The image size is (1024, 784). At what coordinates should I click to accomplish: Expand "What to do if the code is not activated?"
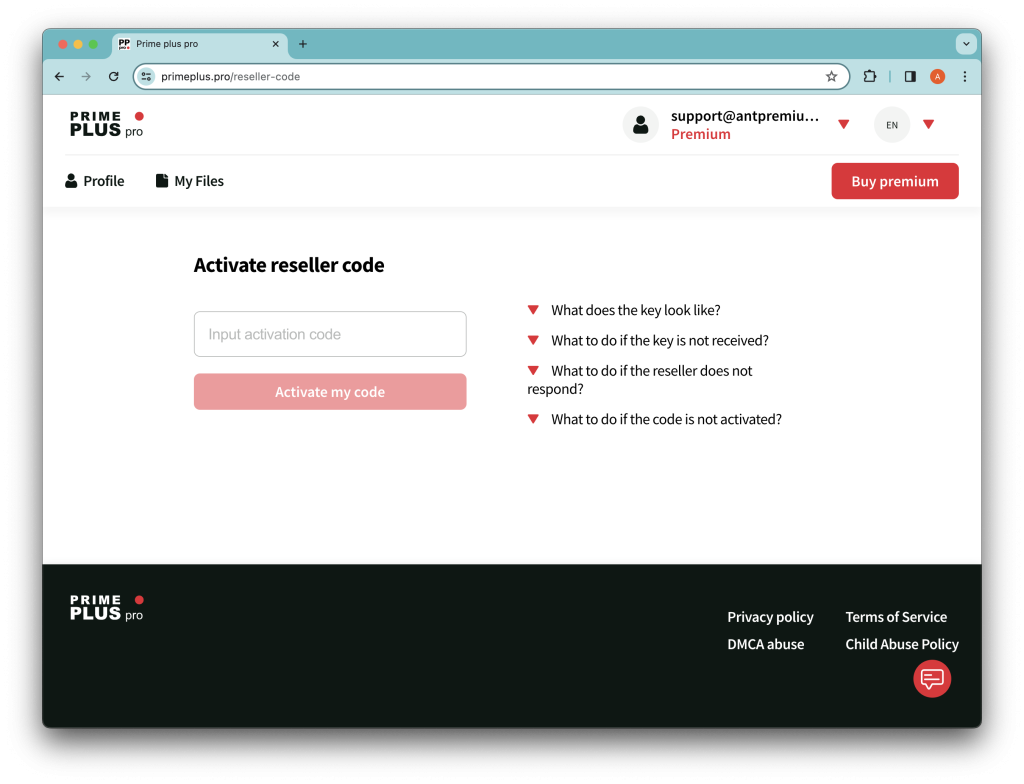tap(665, 419)
